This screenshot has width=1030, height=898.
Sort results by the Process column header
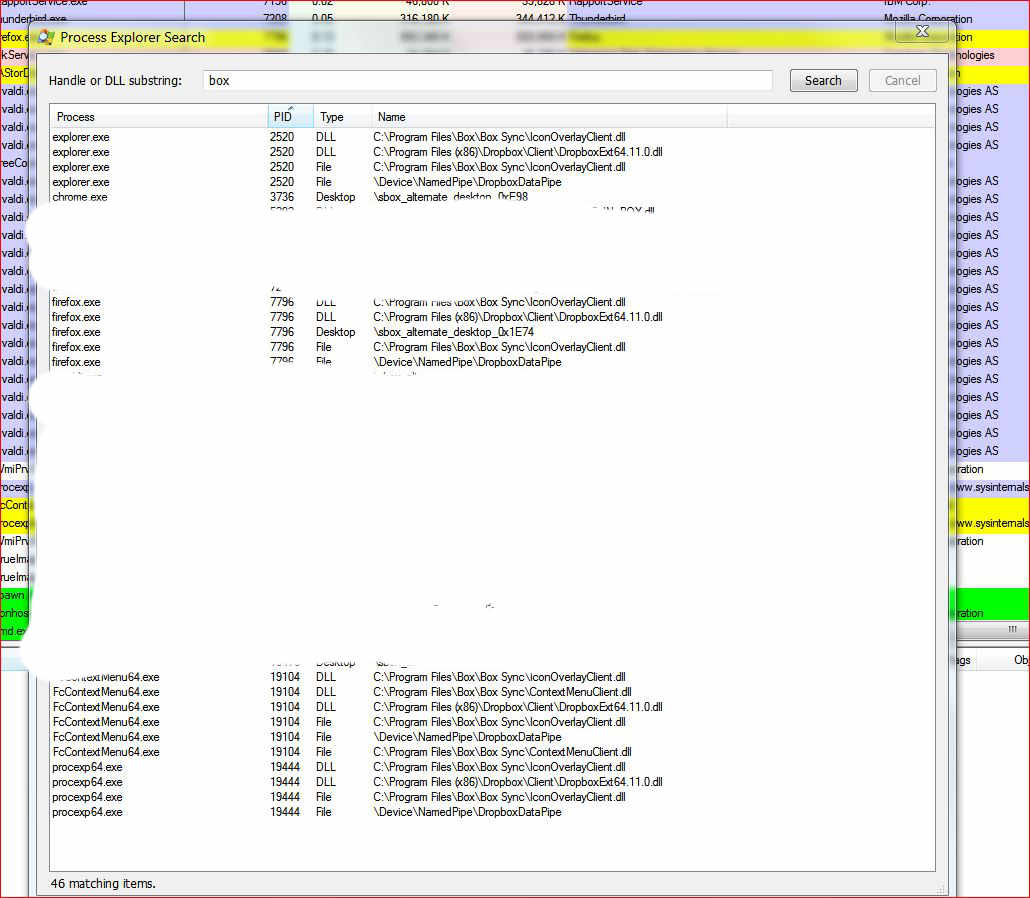coord(159,116)
